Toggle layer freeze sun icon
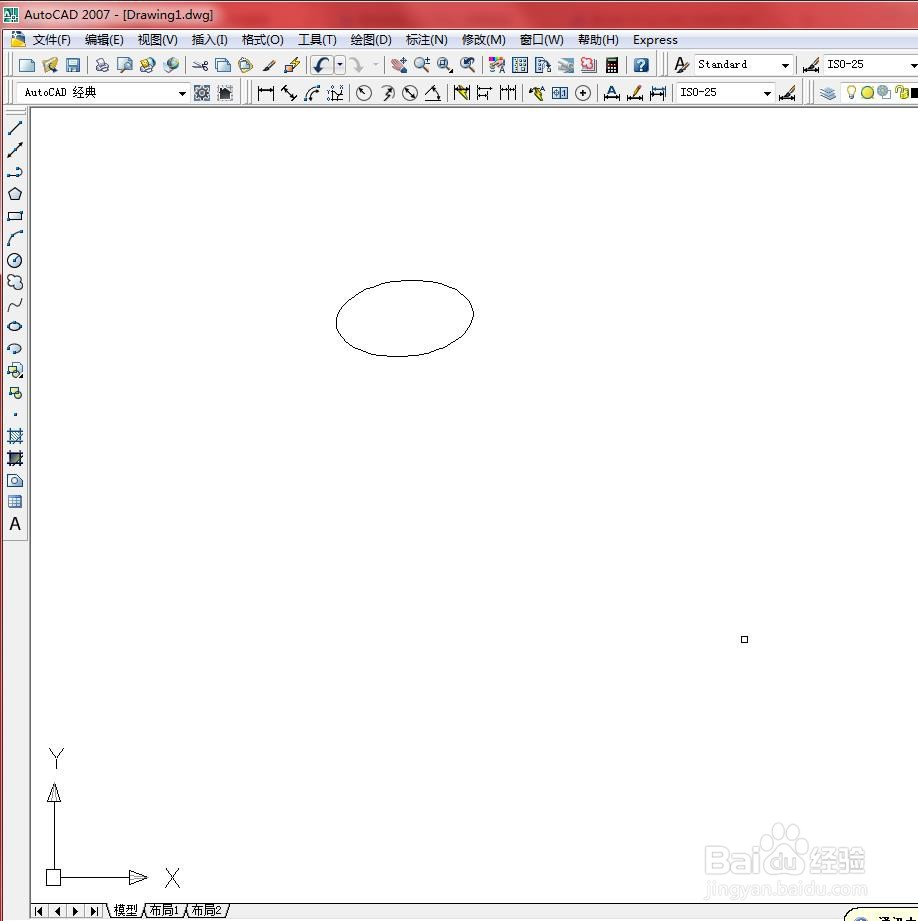Screen dimensions: 918x921 click(x=867, y=92)
